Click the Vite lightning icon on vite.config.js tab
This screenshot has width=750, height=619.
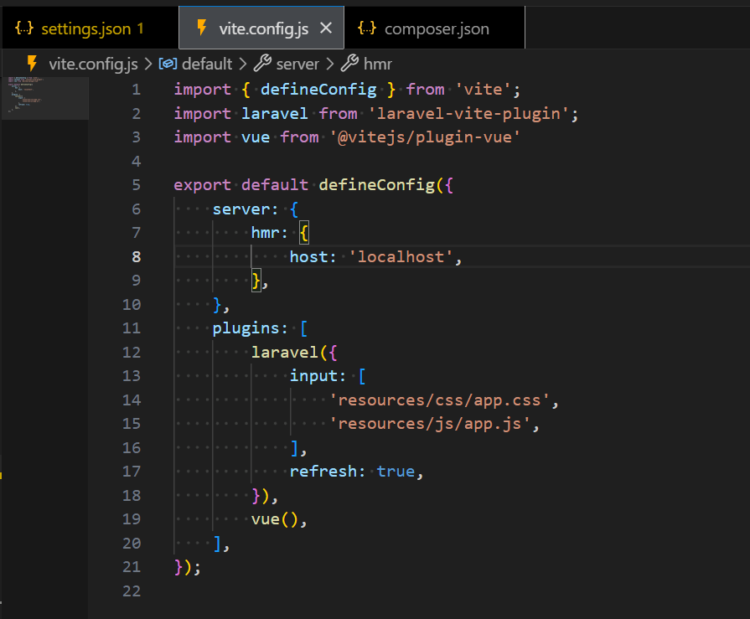click(202, 28)
